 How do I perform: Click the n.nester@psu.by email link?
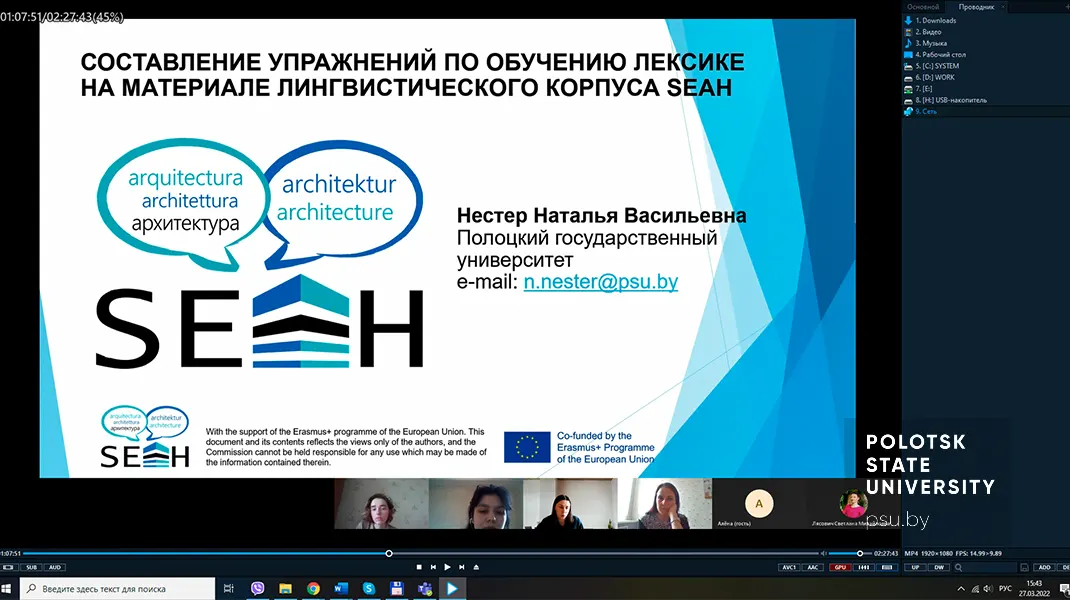click(x=601, y=282)
